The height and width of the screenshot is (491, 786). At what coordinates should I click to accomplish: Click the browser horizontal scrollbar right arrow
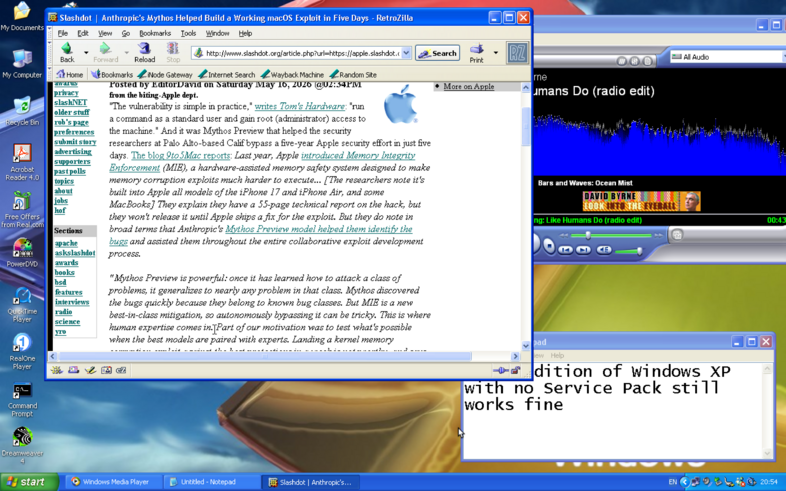tap(515, 356)
